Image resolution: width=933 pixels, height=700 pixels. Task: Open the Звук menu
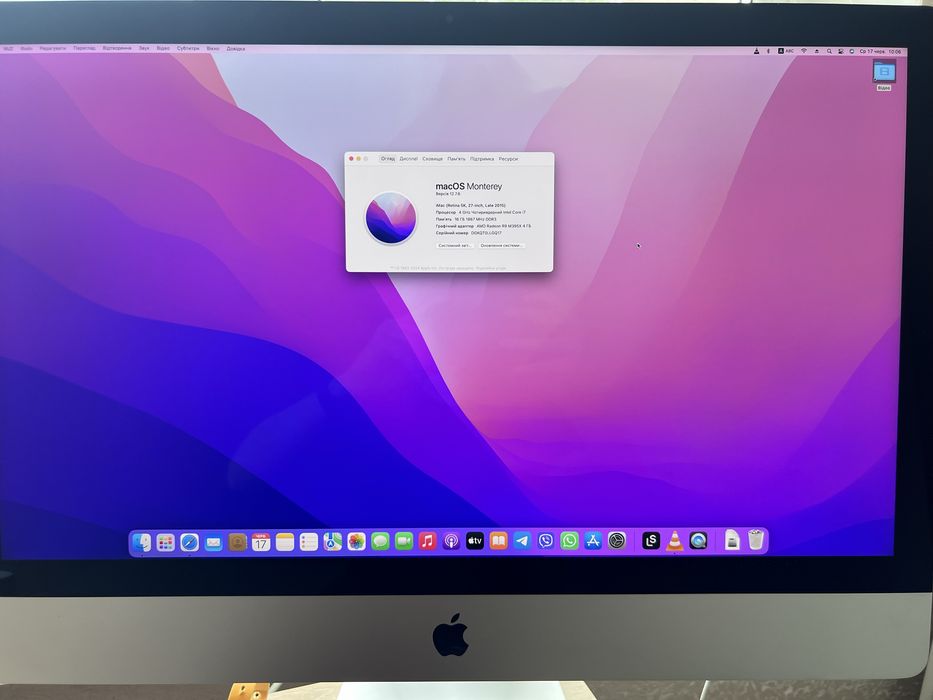click(144, 48)
